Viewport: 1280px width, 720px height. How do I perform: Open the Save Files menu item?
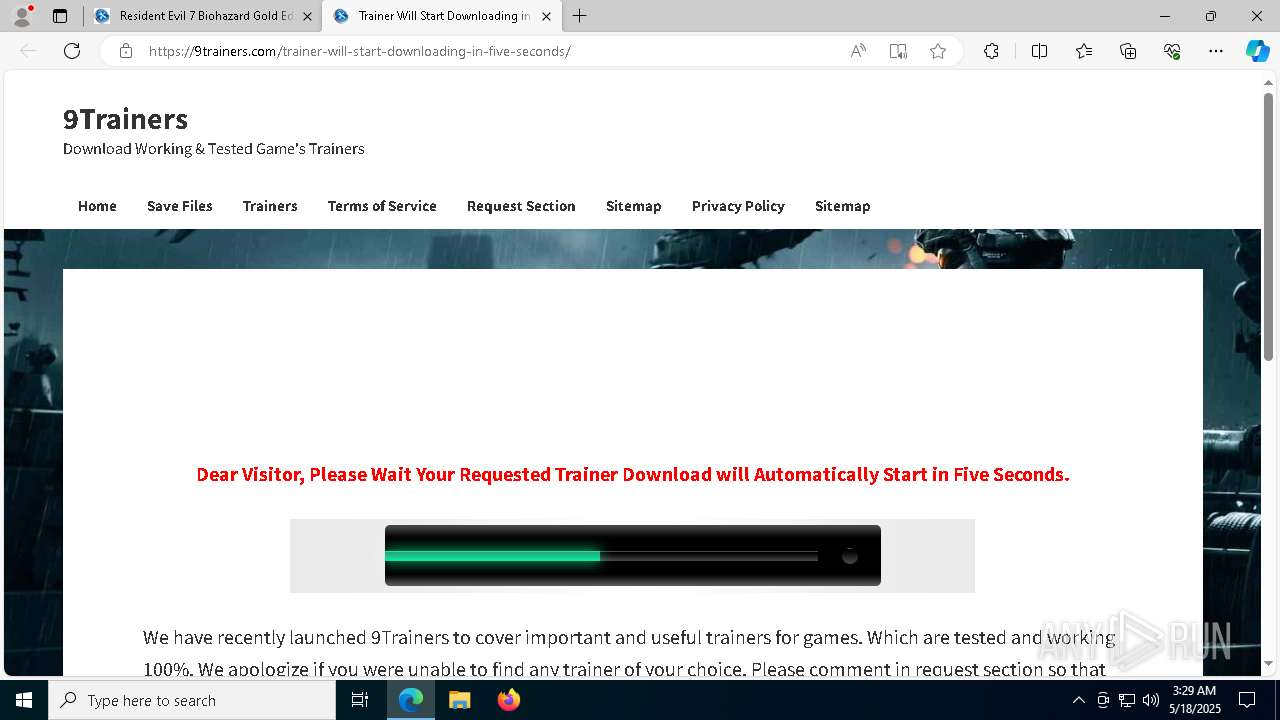pos(180,206)
